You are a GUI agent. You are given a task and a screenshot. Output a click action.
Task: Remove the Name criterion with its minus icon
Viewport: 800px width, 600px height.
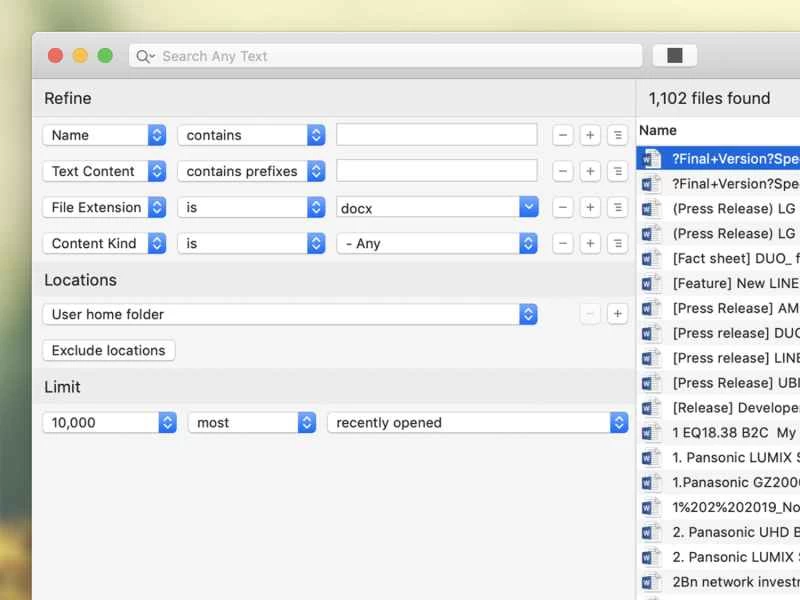(x=563, y=134)
